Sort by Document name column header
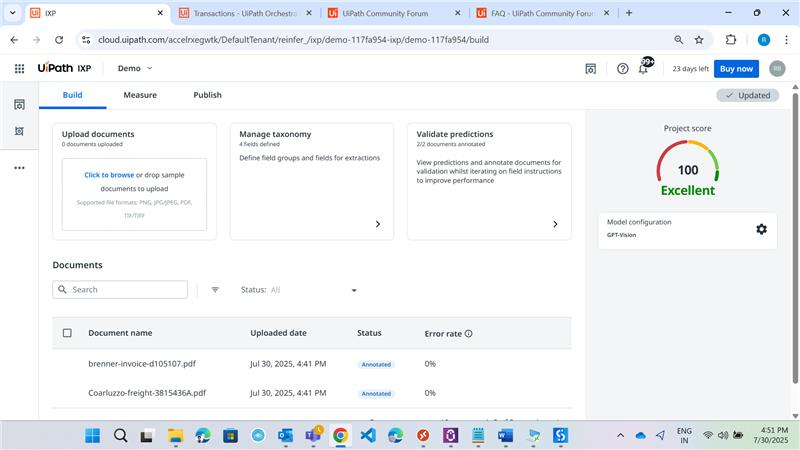800x450 pixels. [x=120, y=333]
